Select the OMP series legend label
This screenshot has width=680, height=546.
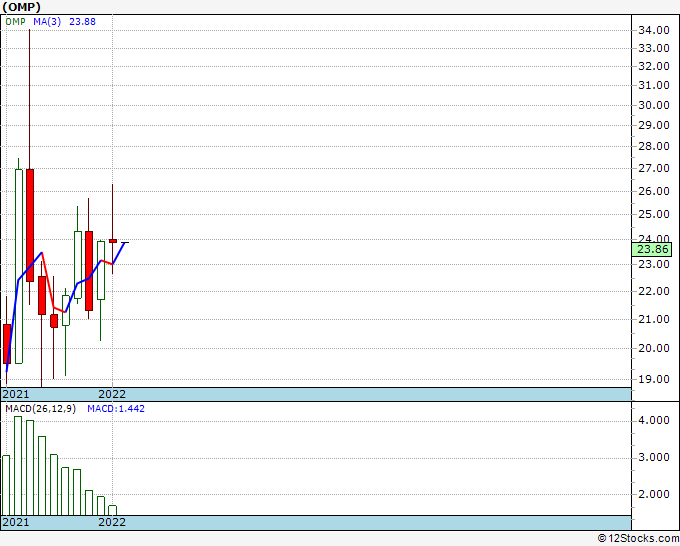point(16,22)
